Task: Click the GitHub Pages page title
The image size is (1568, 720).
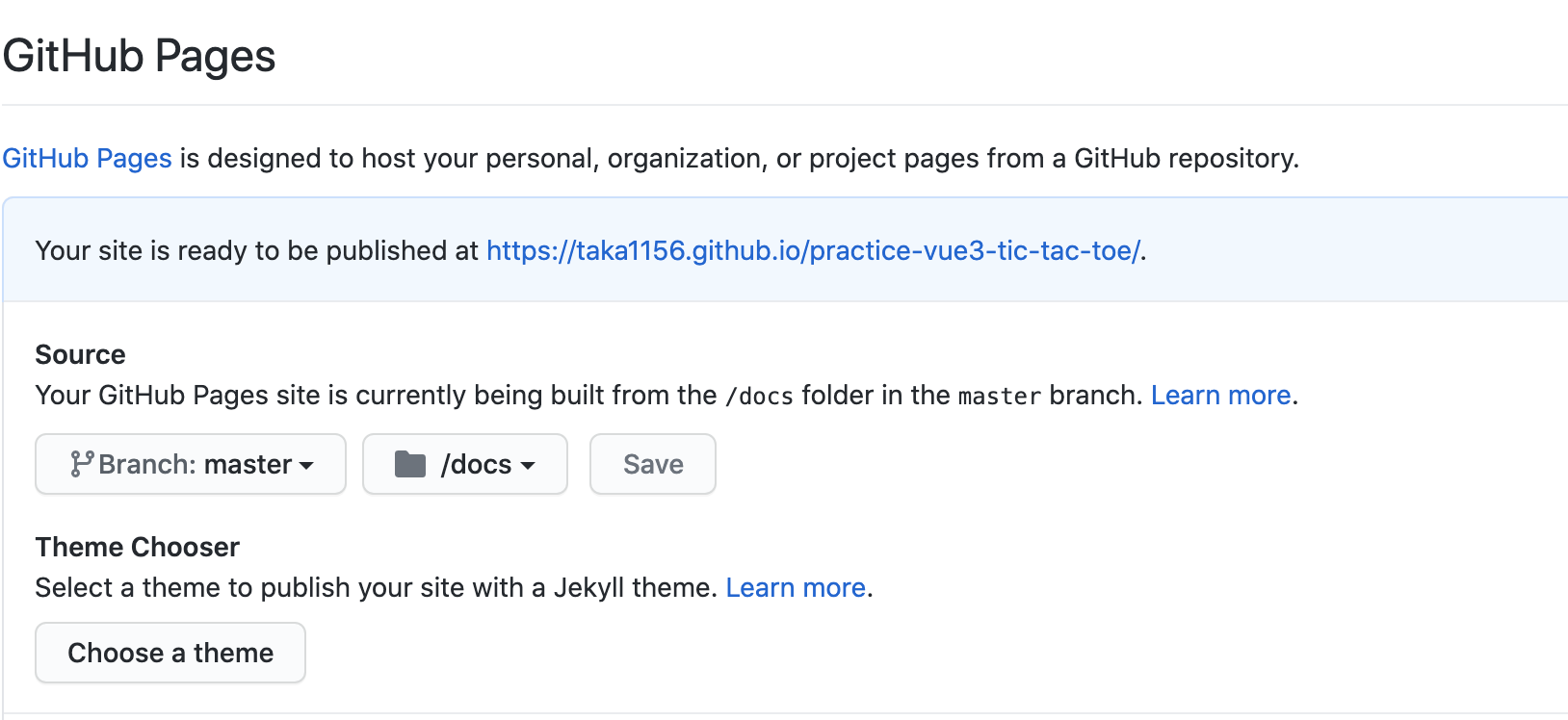Action: click(x=140, y=56)
